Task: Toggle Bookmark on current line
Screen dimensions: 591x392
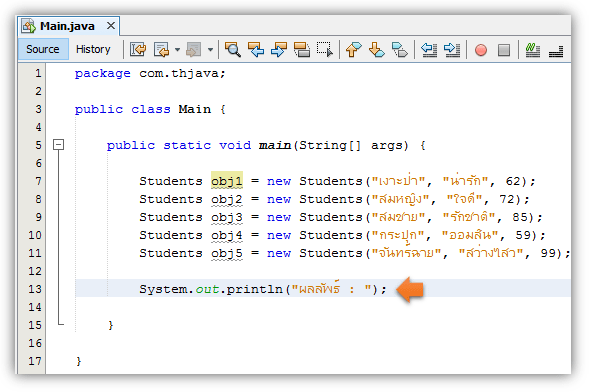Action: 400,49
